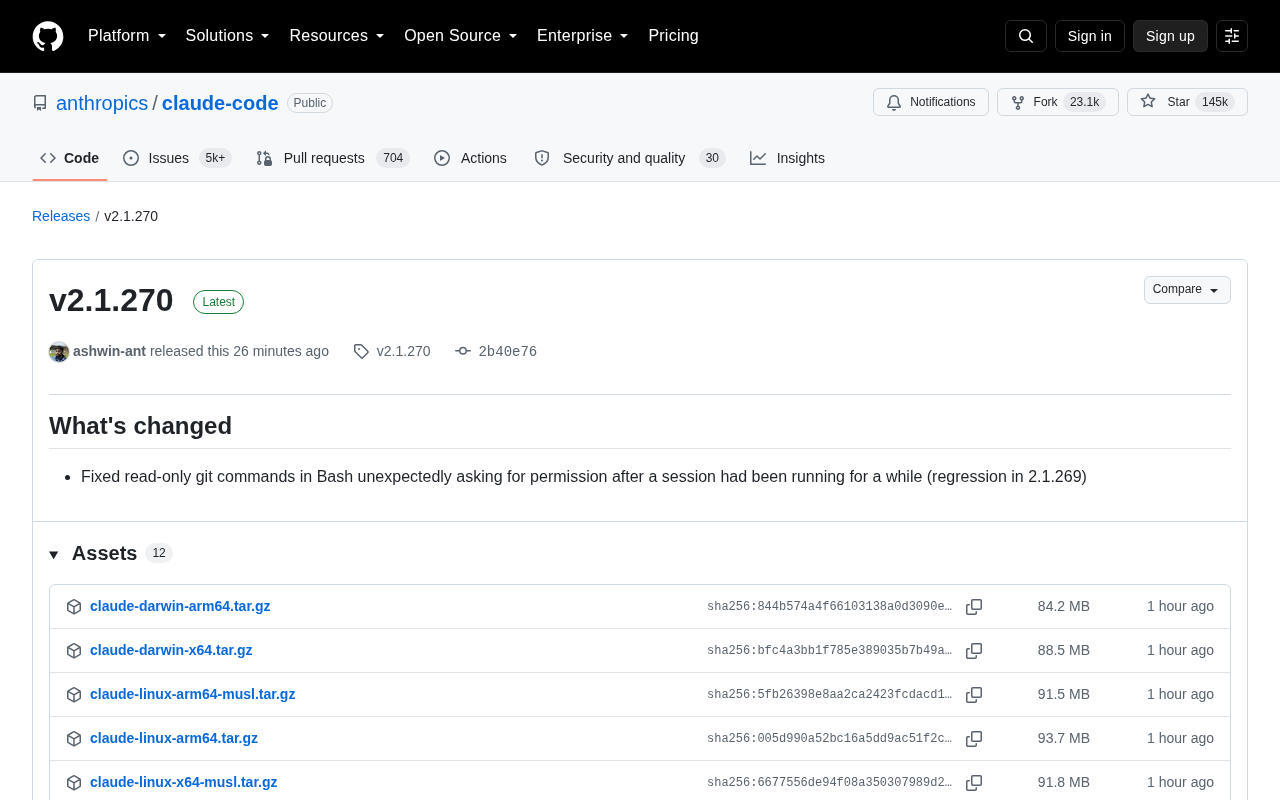
Task: Click the Sign up button
Action: point(1170,36)
